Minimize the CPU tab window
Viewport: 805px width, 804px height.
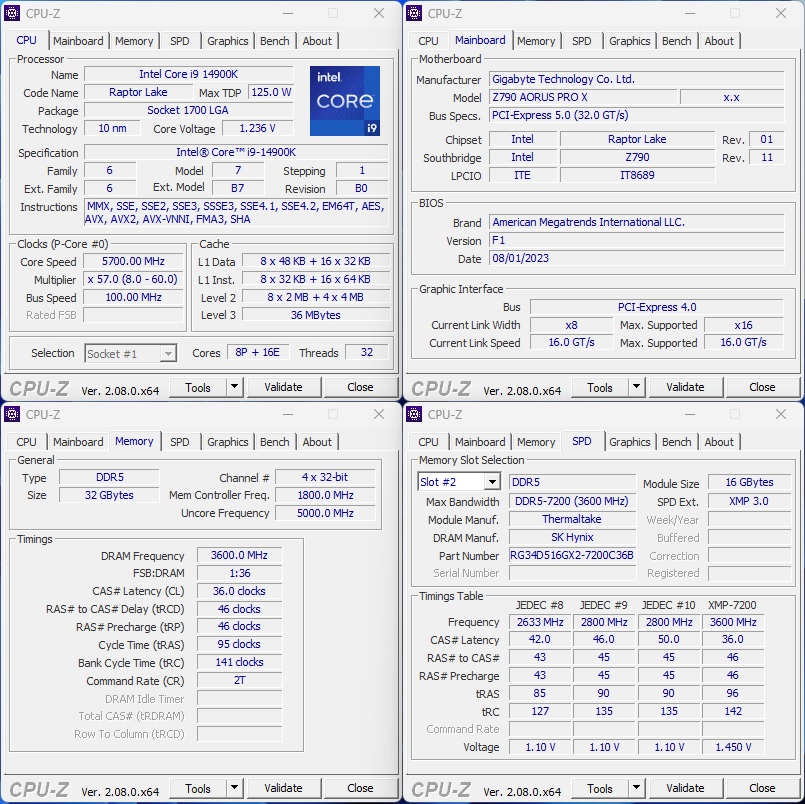[x=288, y=13]
